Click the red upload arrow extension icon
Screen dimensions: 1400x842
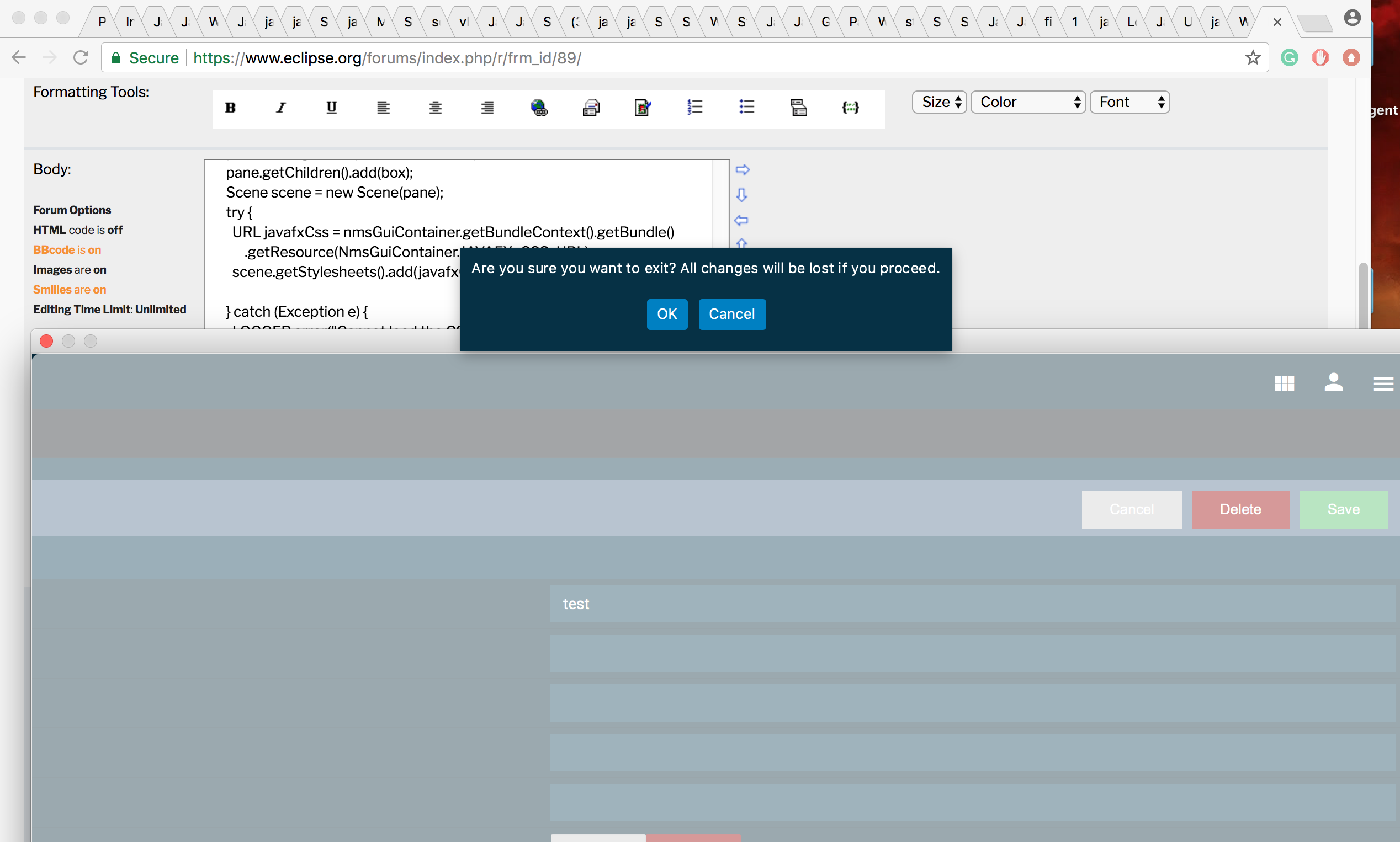click(1351, 57)
